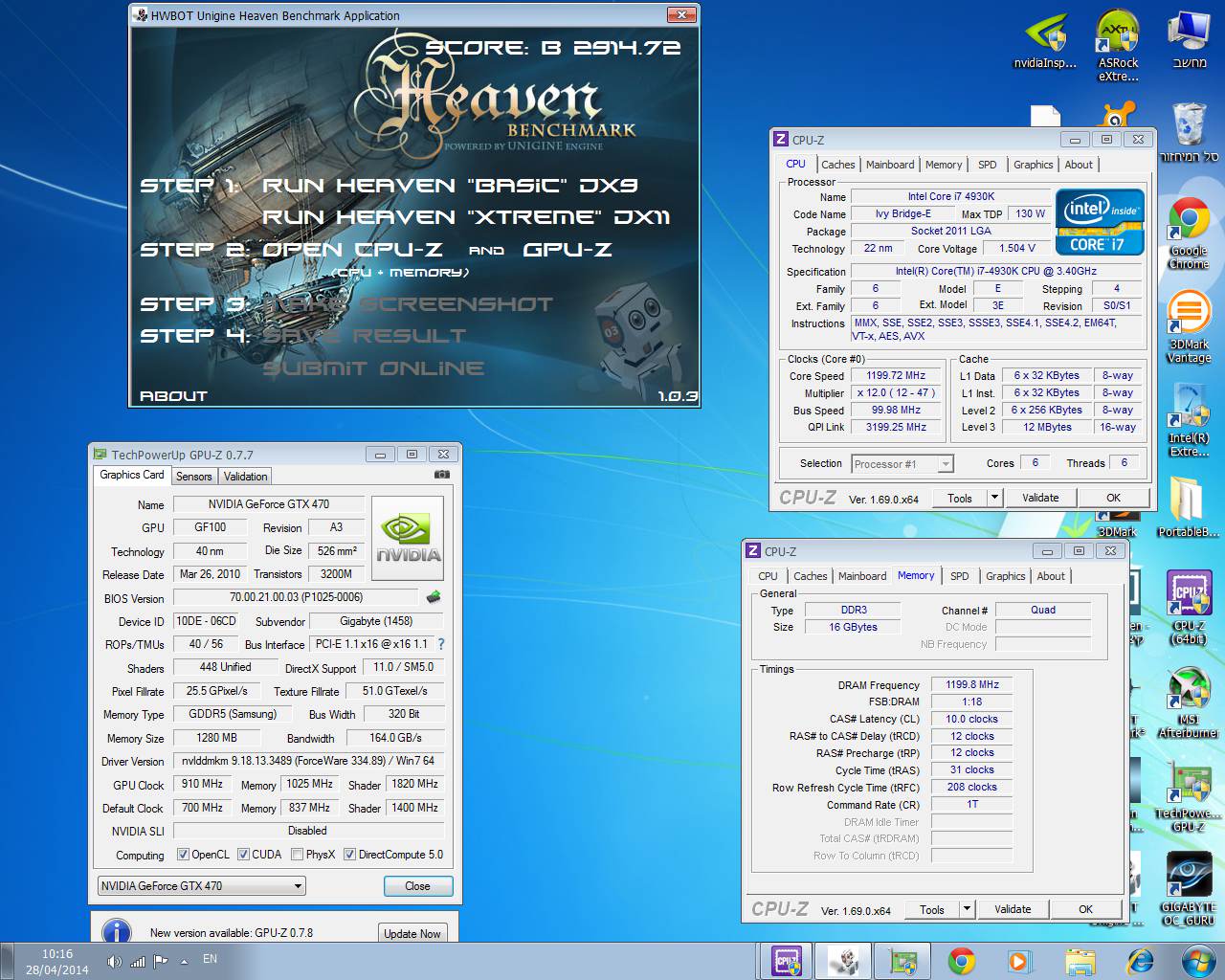Click the DRAM Frequency value 1199.8 MHz

(x=972, y=684)
